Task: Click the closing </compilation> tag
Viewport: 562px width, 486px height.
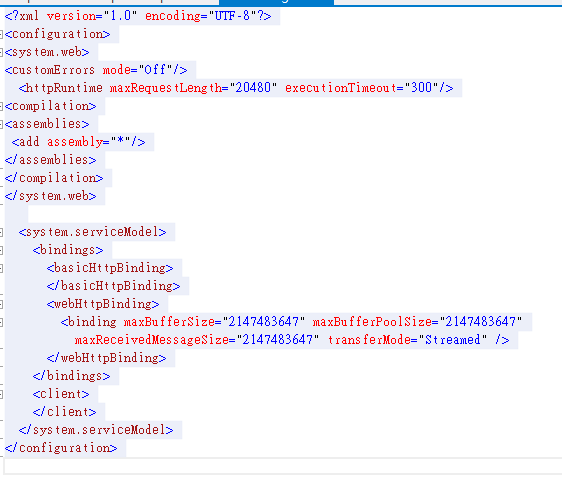Action: coord(54,178)
